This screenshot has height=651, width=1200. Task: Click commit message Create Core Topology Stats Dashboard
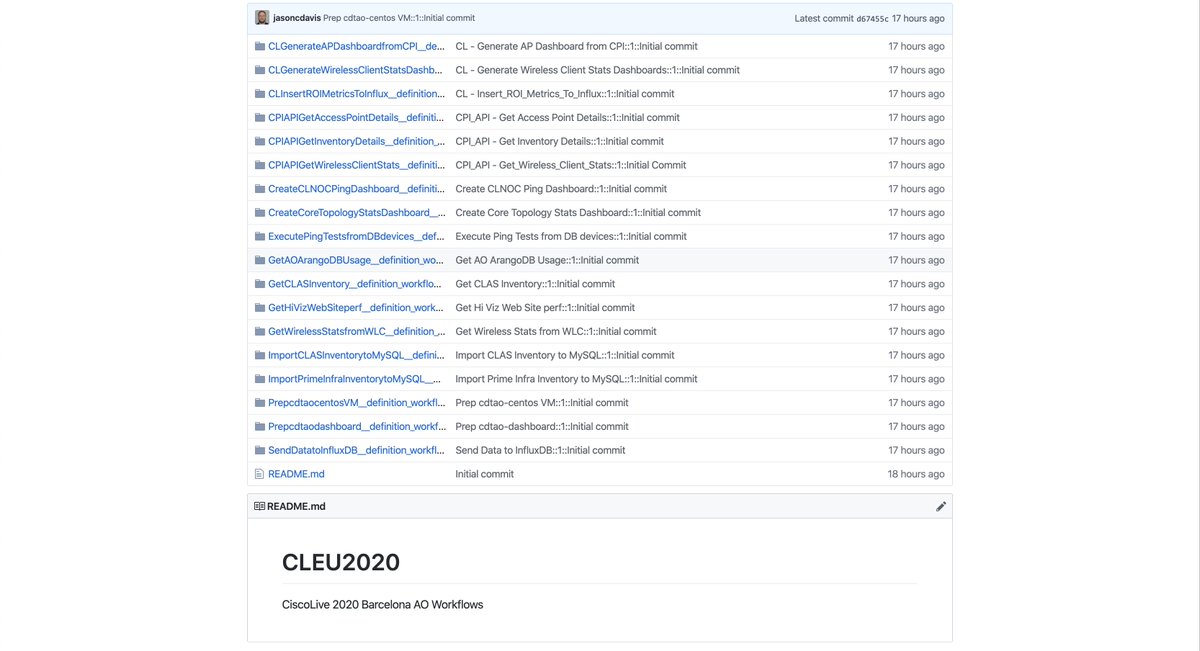(x=578, y=212)
